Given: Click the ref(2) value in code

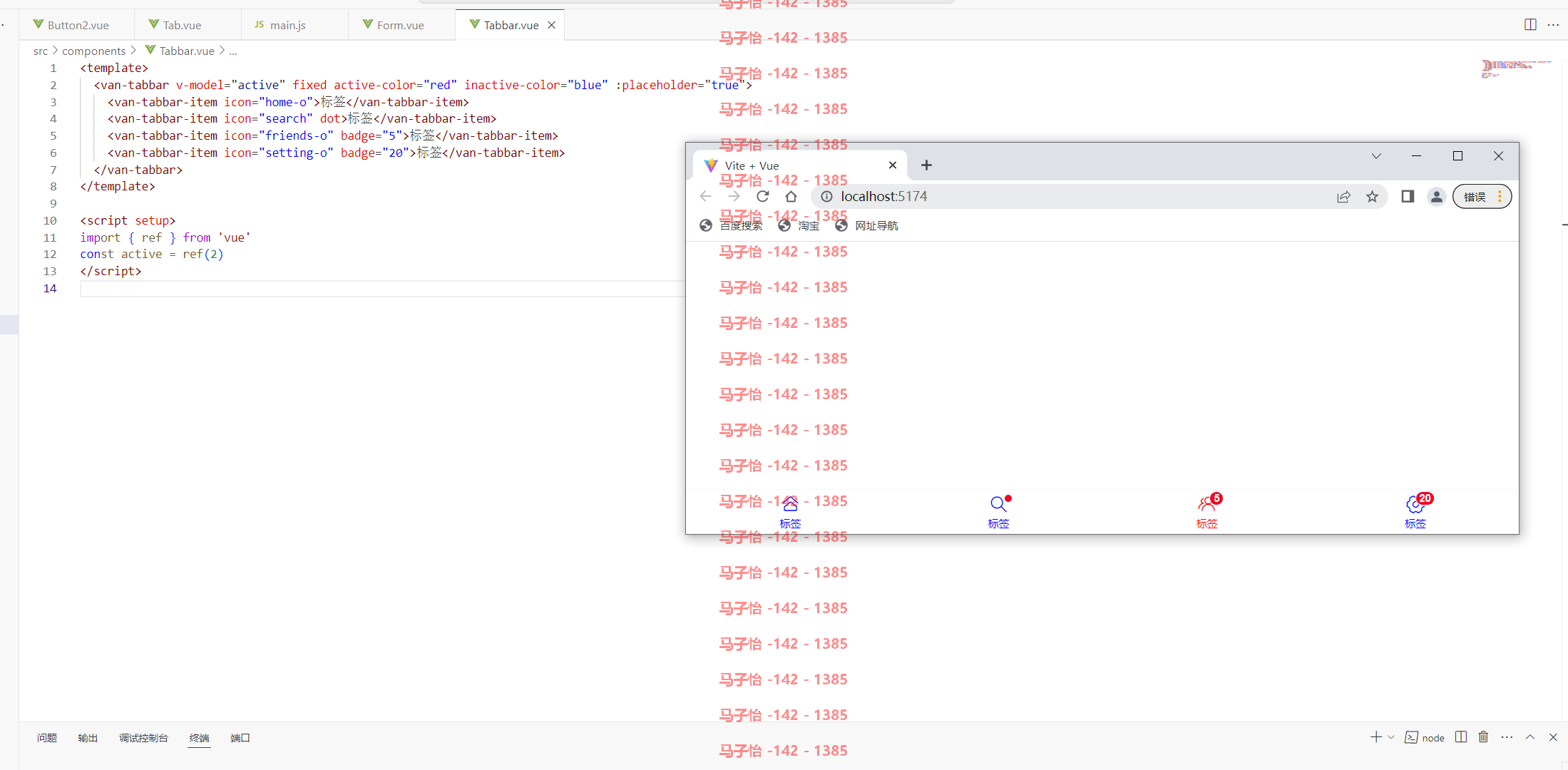Looking at the screenshot, I should pyautogui.click(x=203, y=254).
